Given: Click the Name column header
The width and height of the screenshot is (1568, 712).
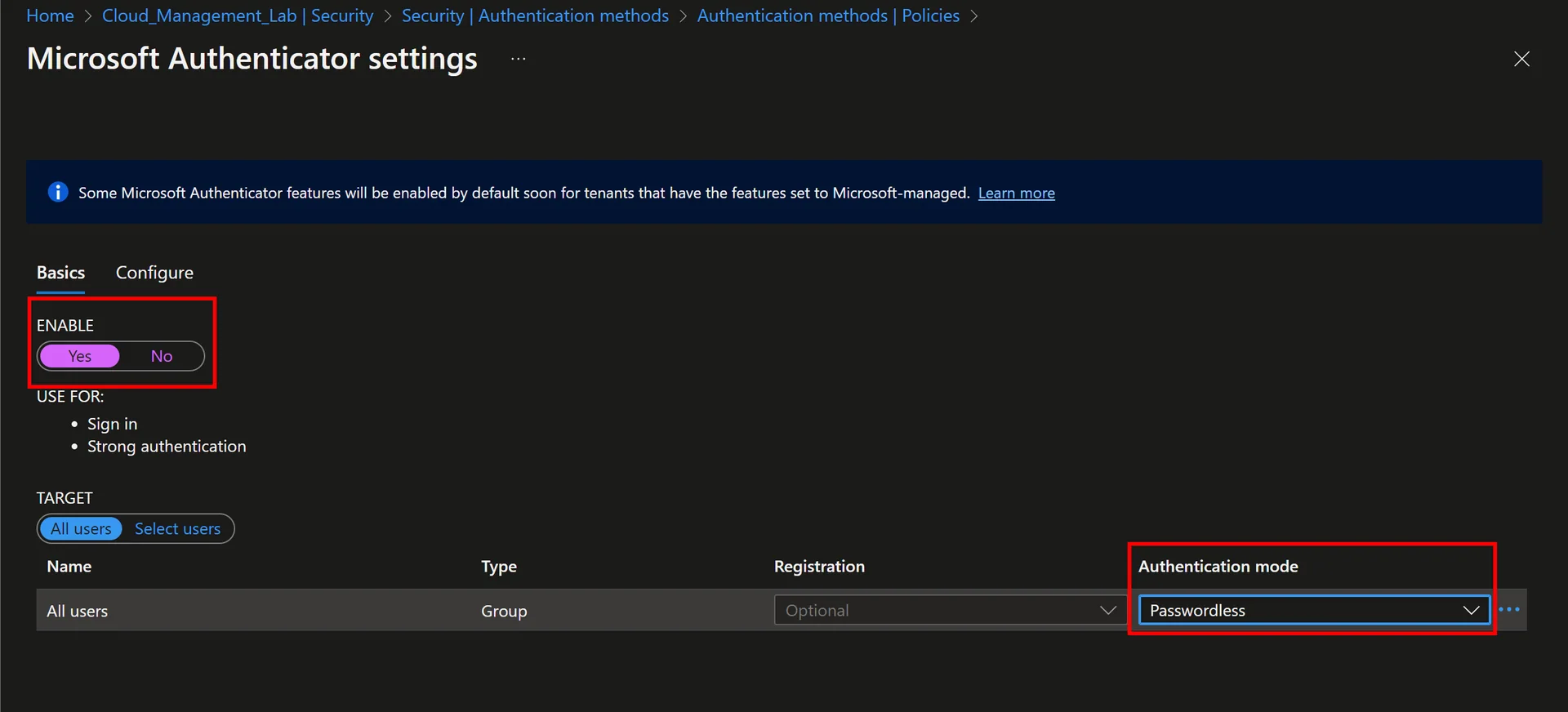Looking at the screenshot, I should pos(69,566).
